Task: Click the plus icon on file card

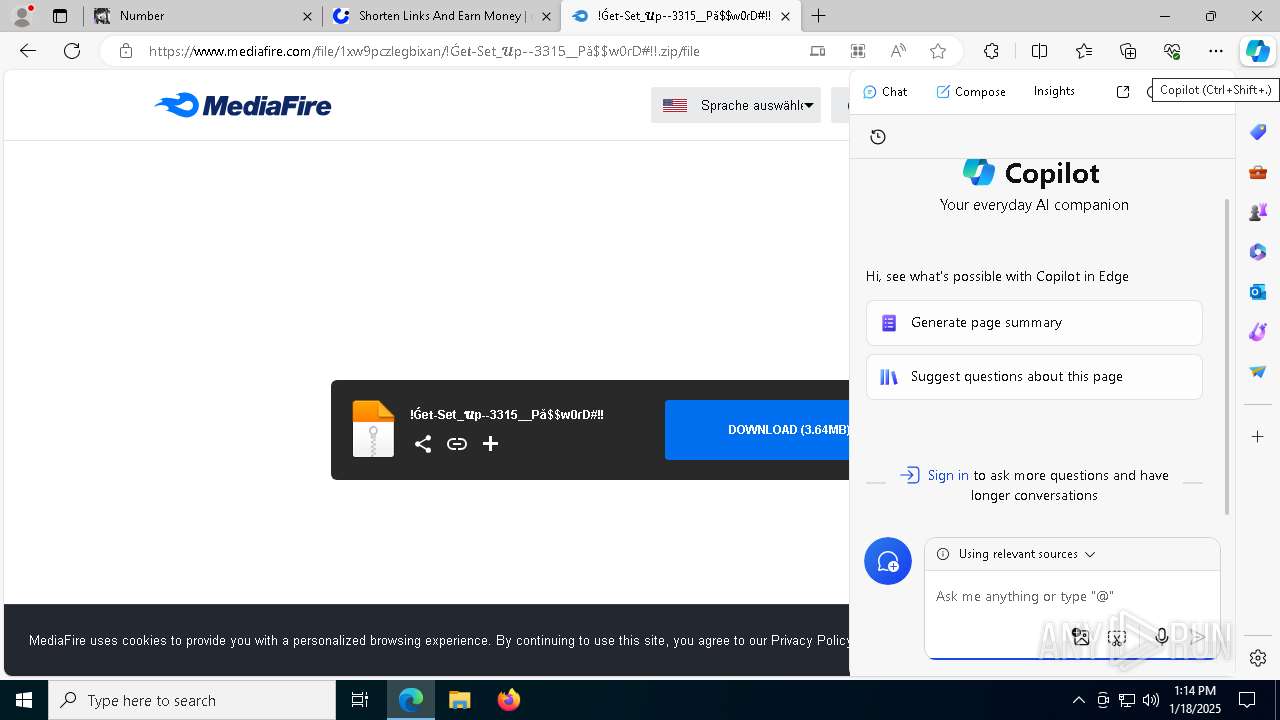Action: tap(490, 444)
